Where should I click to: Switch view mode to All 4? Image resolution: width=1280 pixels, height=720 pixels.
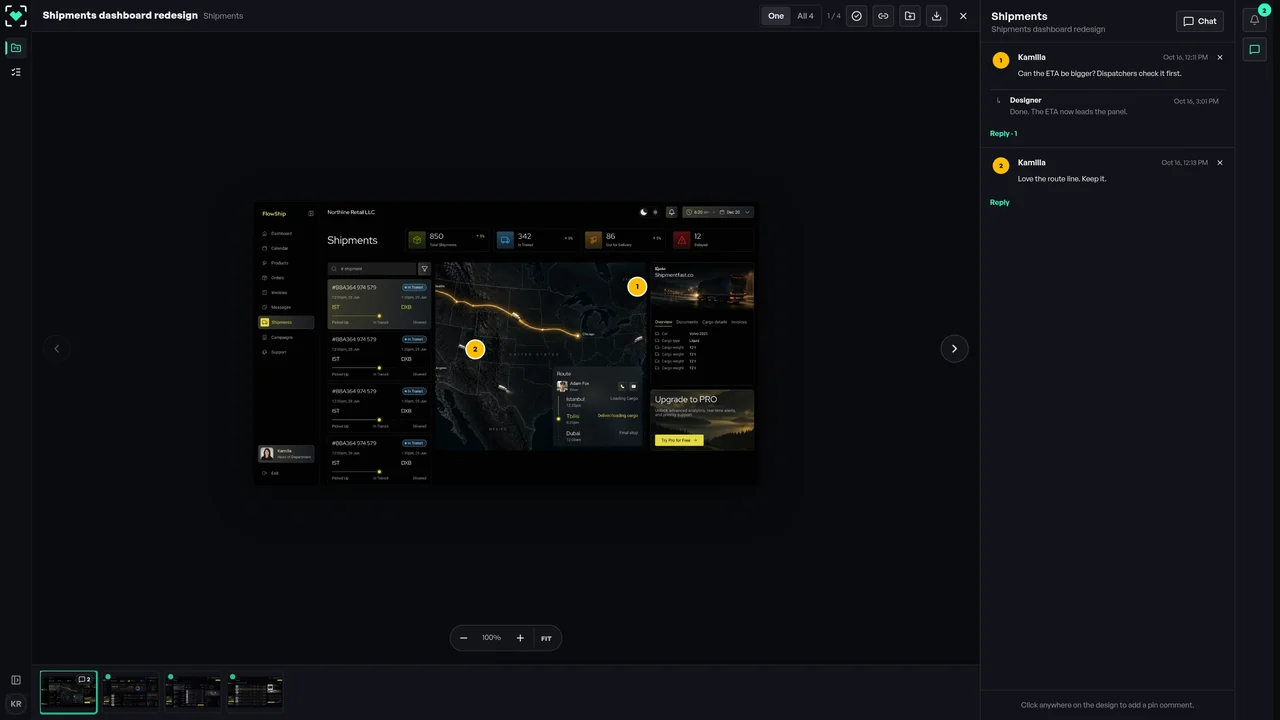805,16
